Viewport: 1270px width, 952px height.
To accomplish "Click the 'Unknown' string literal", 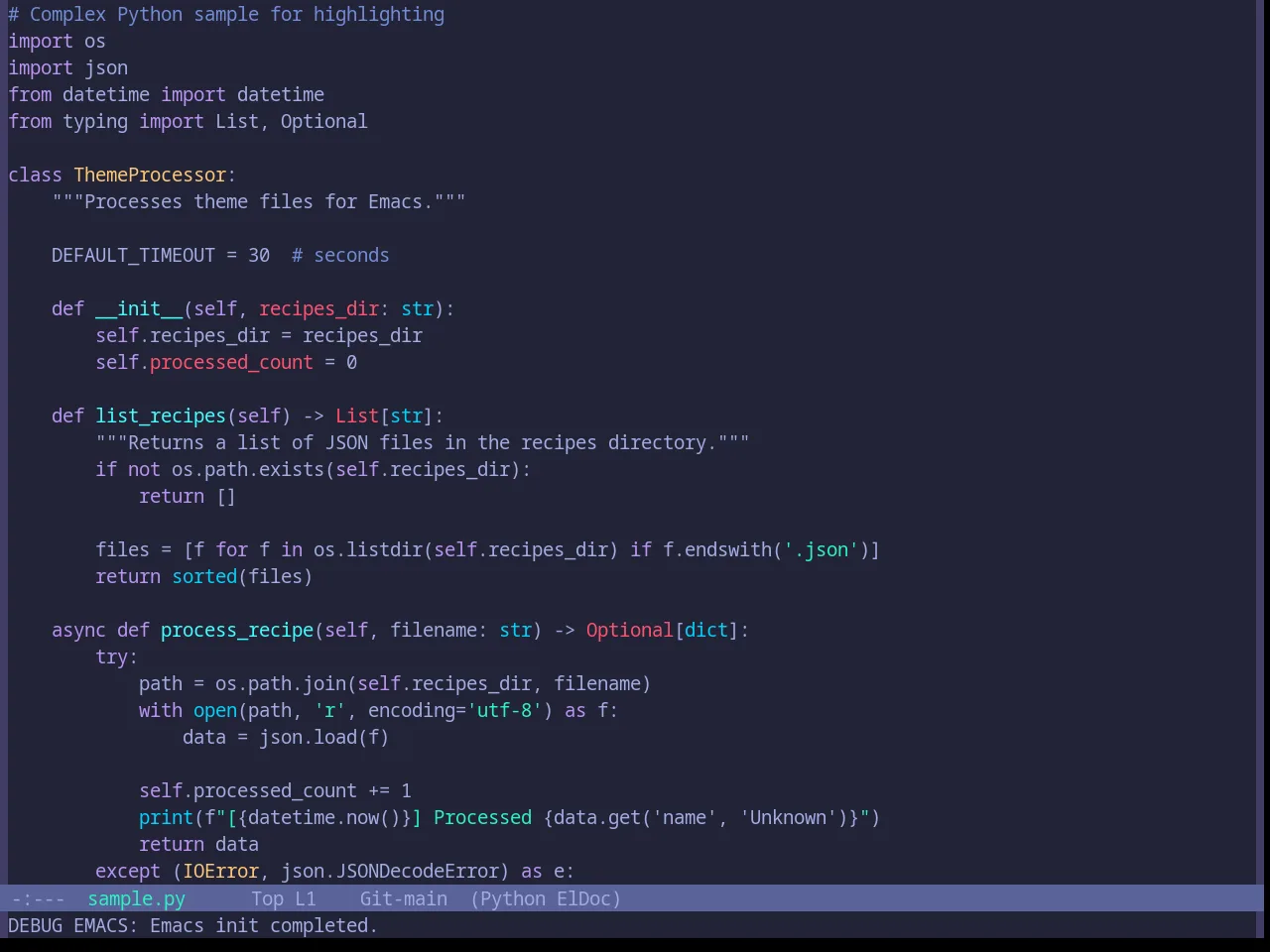I will 789,817.
